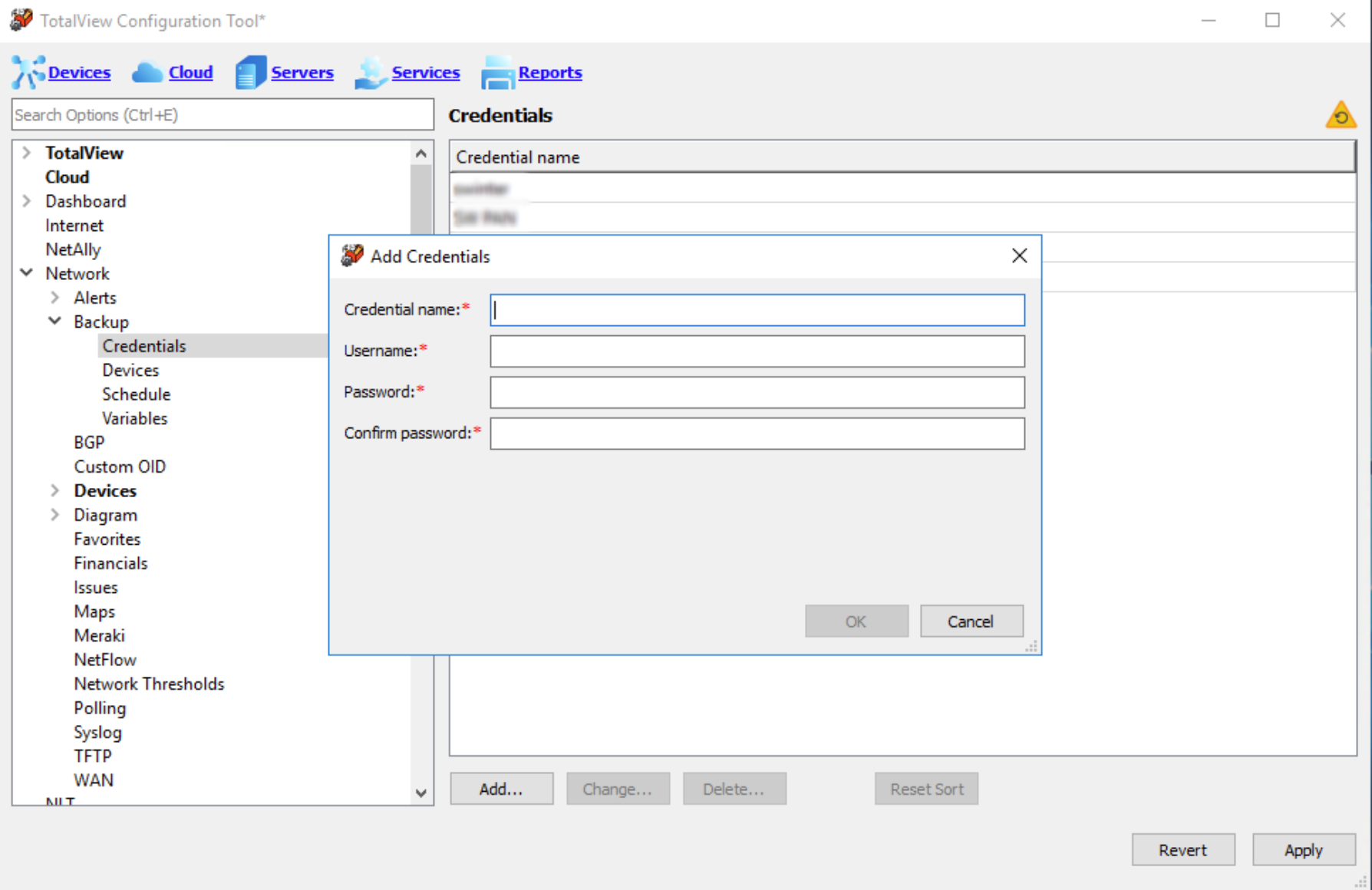Click the Reports printer icon
Image resolution: width=1372 pixels, height=890 pixels.
click(x=497, y=72)
